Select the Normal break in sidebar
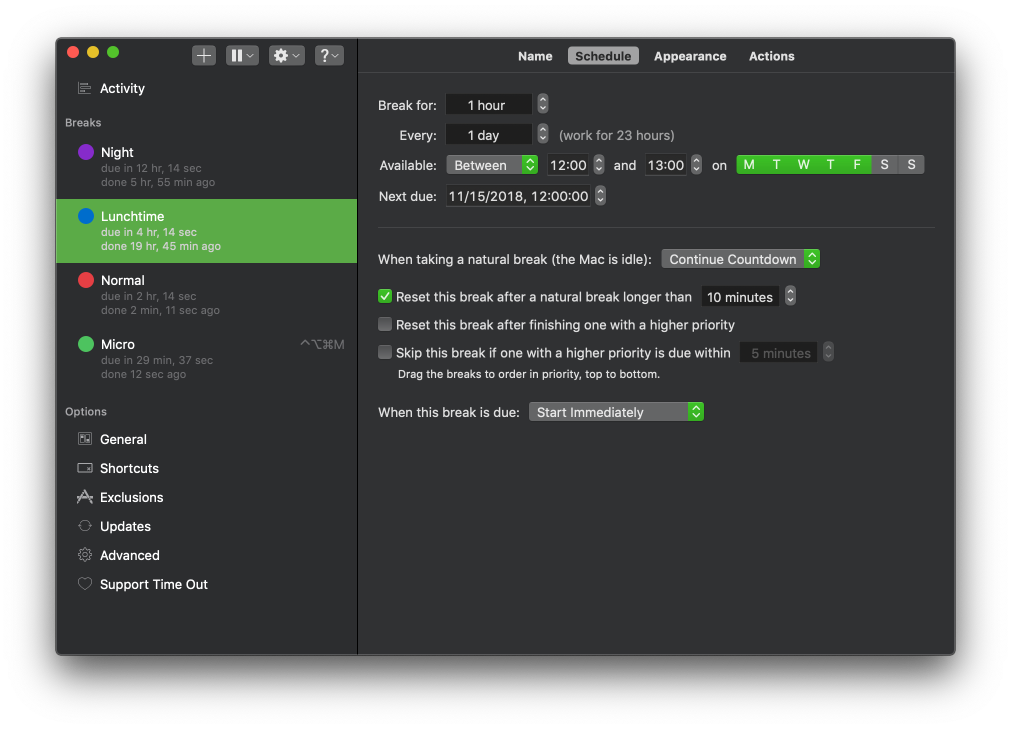Image resolution: width=1011 pixels, height=729 pixels. pos(206,295)
